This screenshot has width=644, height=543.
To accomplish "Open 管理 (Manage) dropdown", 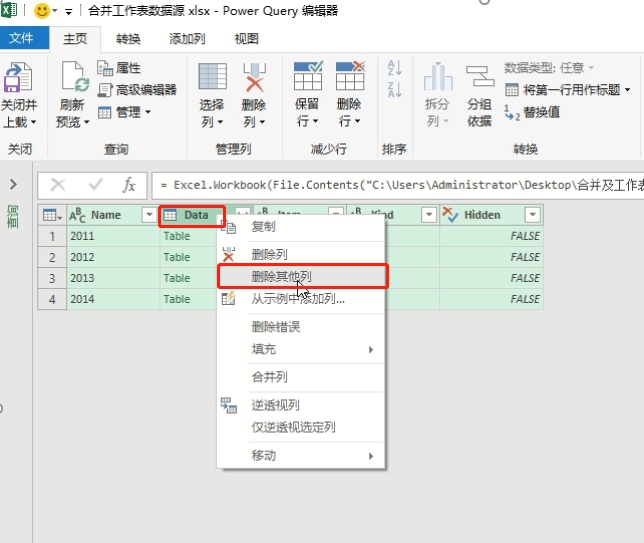I will [x=125, y=112].
